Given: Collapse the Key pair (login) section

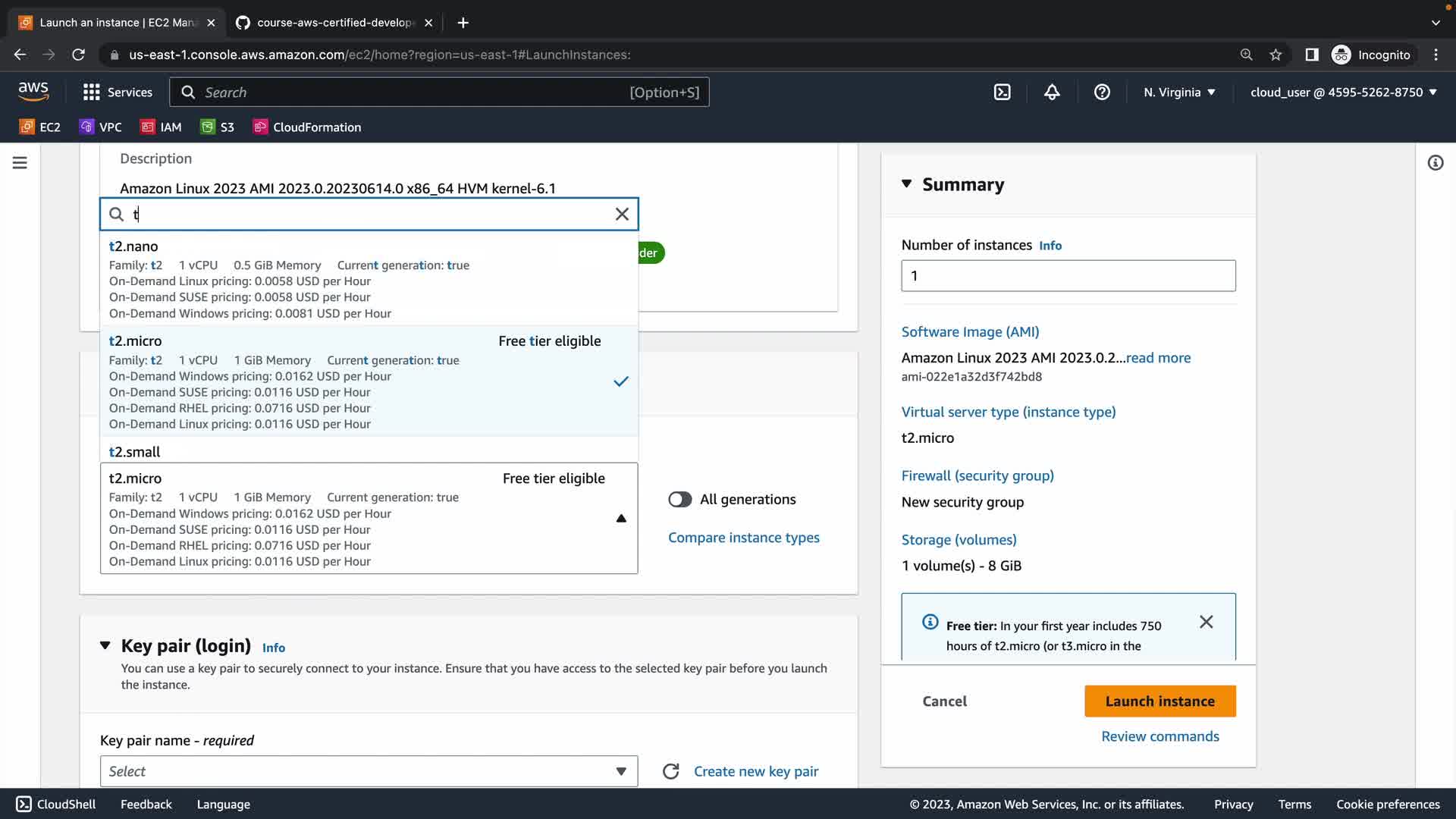Looking at the screenshot, I should (105, 646).
